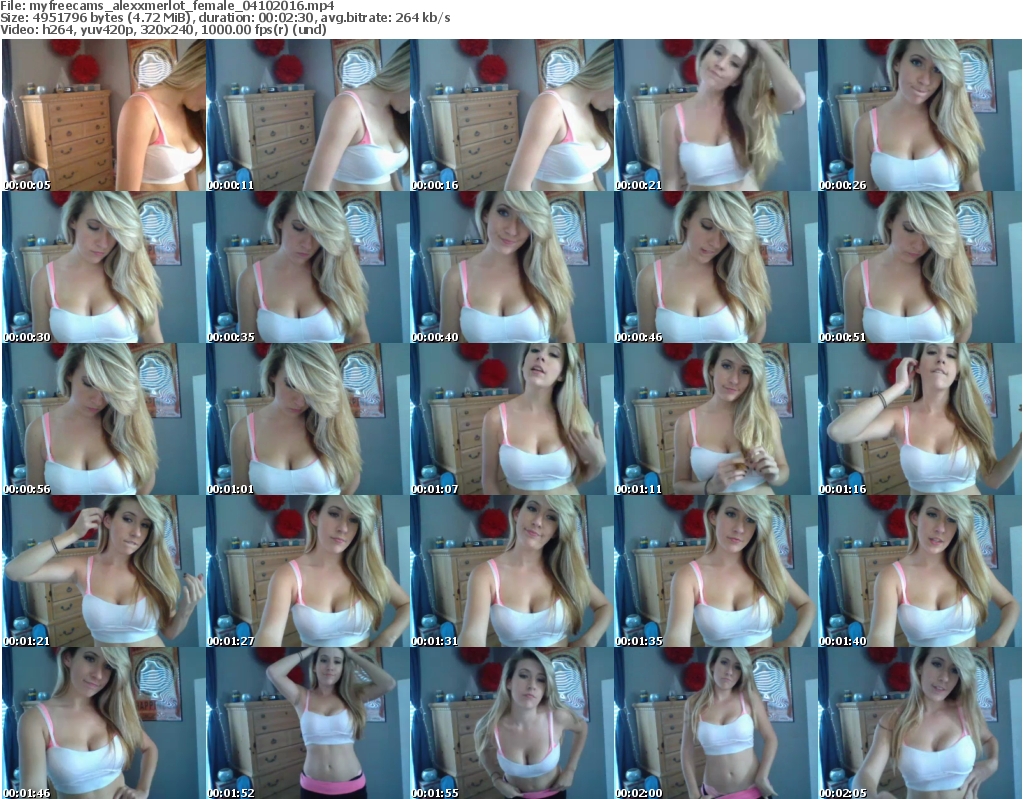Open the 00:01:52 thumbnail
1024x799 pixels.
(307, 723)
